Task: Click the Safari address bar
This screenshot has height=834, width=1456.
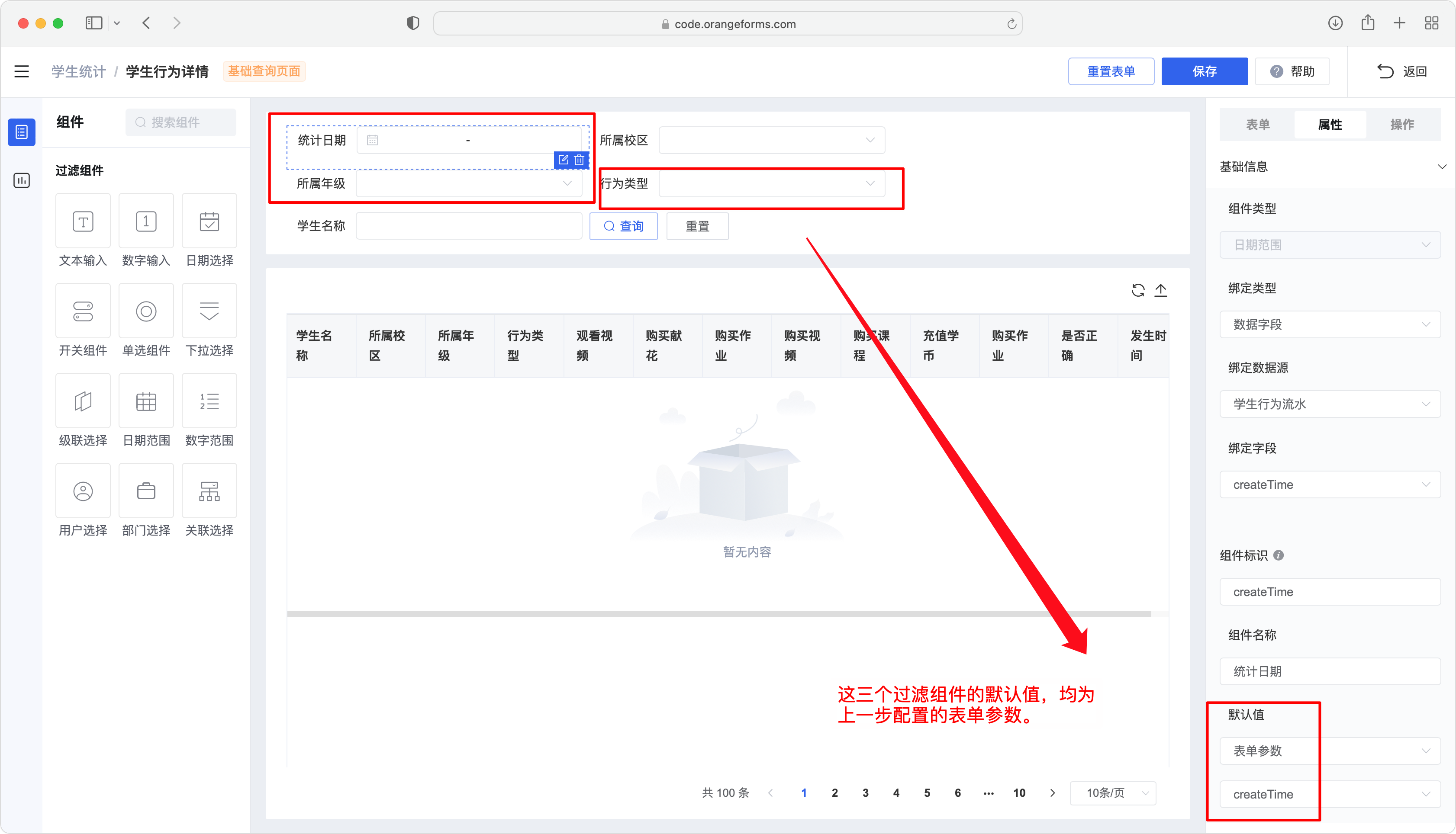Action: [728, 23]
